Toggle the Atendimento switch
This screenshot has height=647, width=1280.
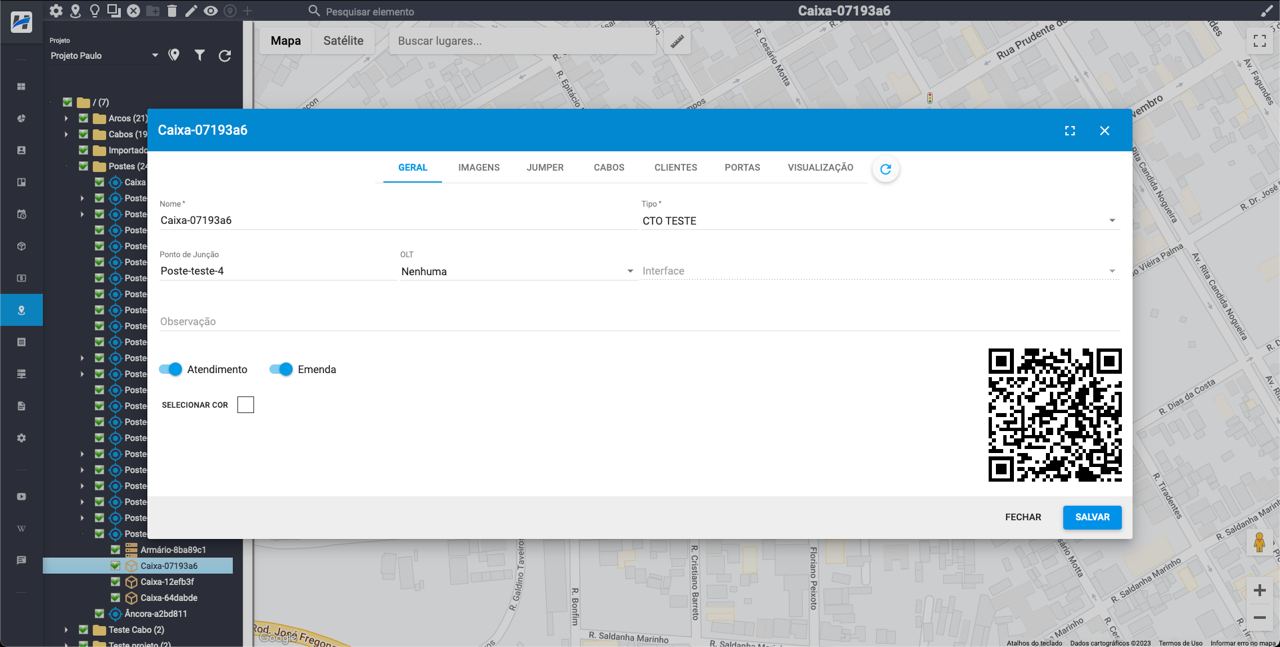[x=171, y=369]
